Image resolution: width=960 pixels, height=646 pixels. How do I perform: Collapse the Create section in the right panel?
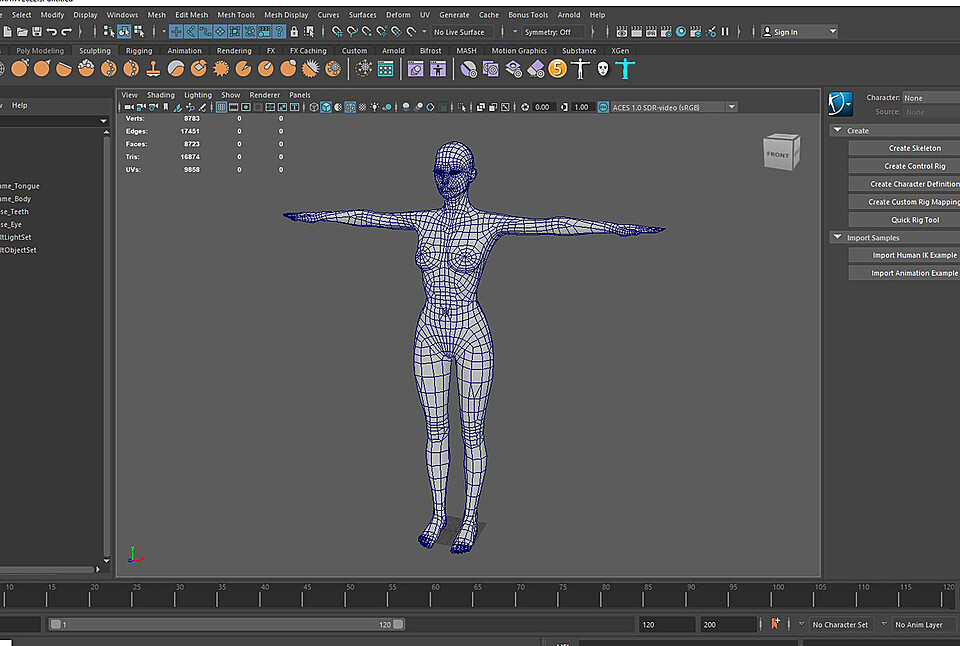coord(837,130)
